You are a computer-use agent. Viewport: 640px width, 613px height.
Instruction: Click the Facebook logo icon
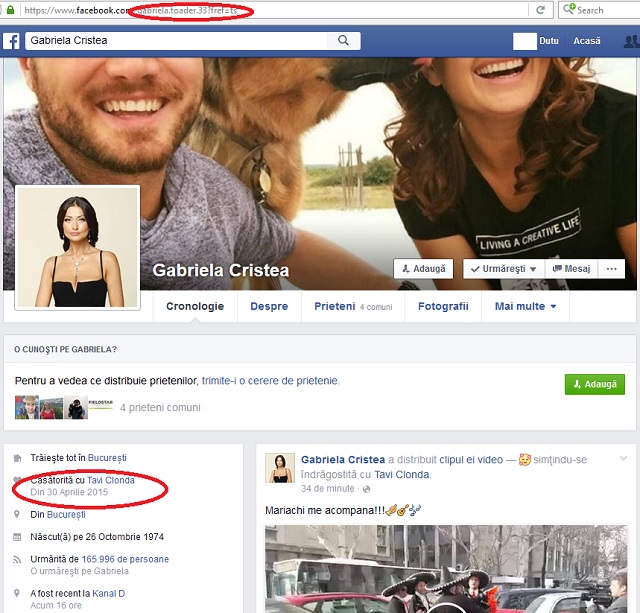pos(12,41)
